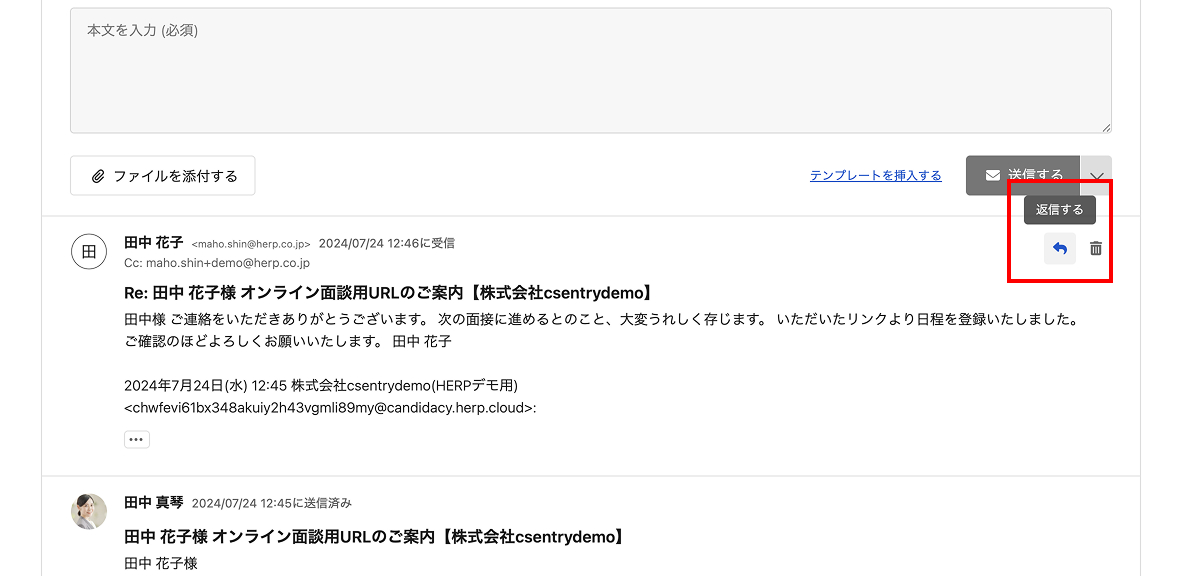Click the maho.shin@herp.co.jp sender address
Screen dimensions: 1178x576
pyautogui.click(x=251, y=244)
